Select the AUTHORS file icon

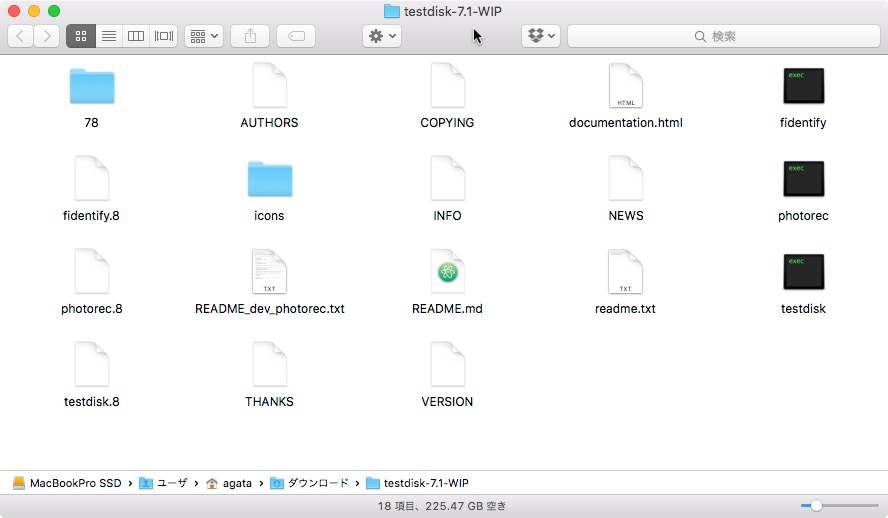click(x=270, y=85)
